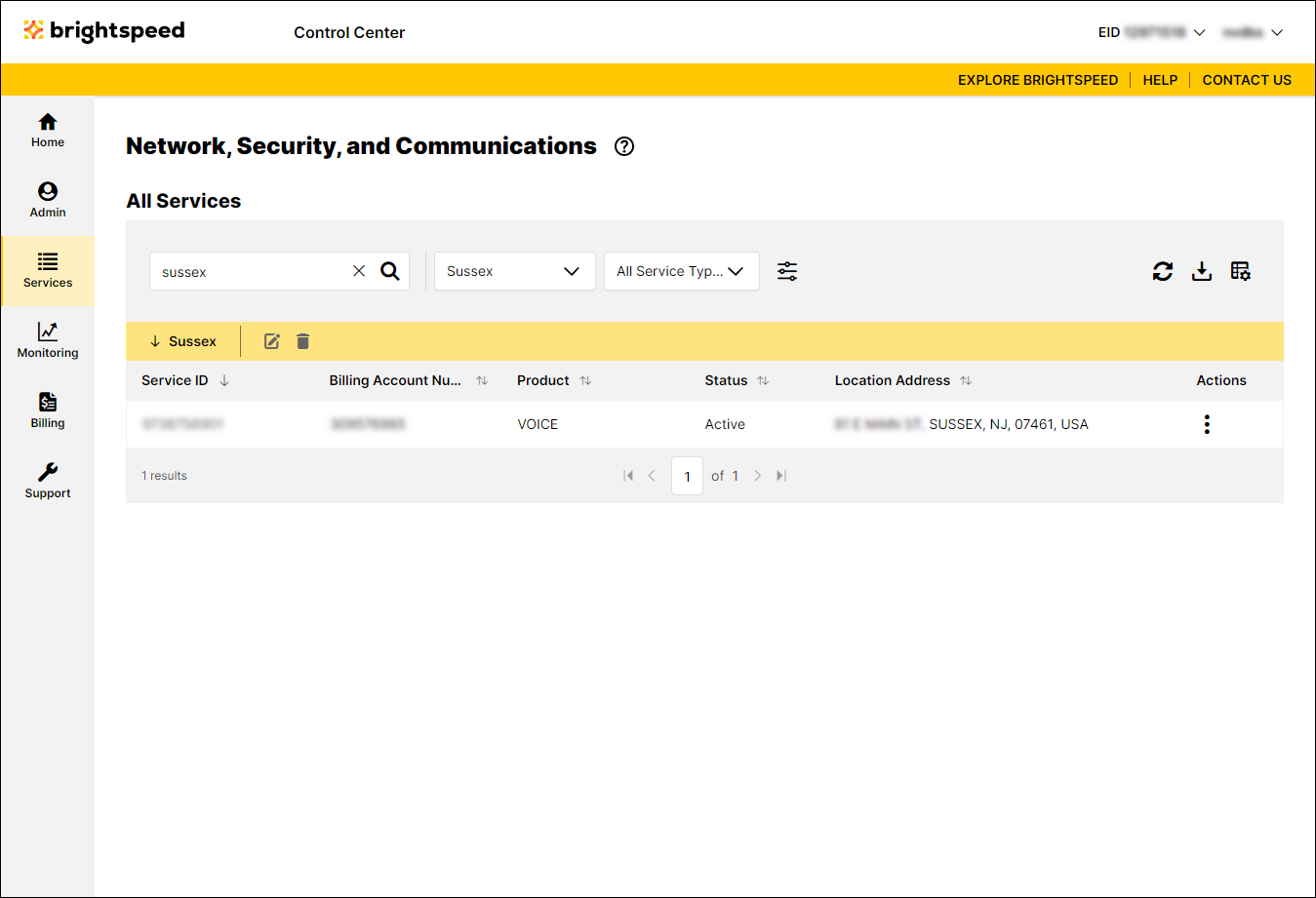Download the services list

pos(1202,271)
